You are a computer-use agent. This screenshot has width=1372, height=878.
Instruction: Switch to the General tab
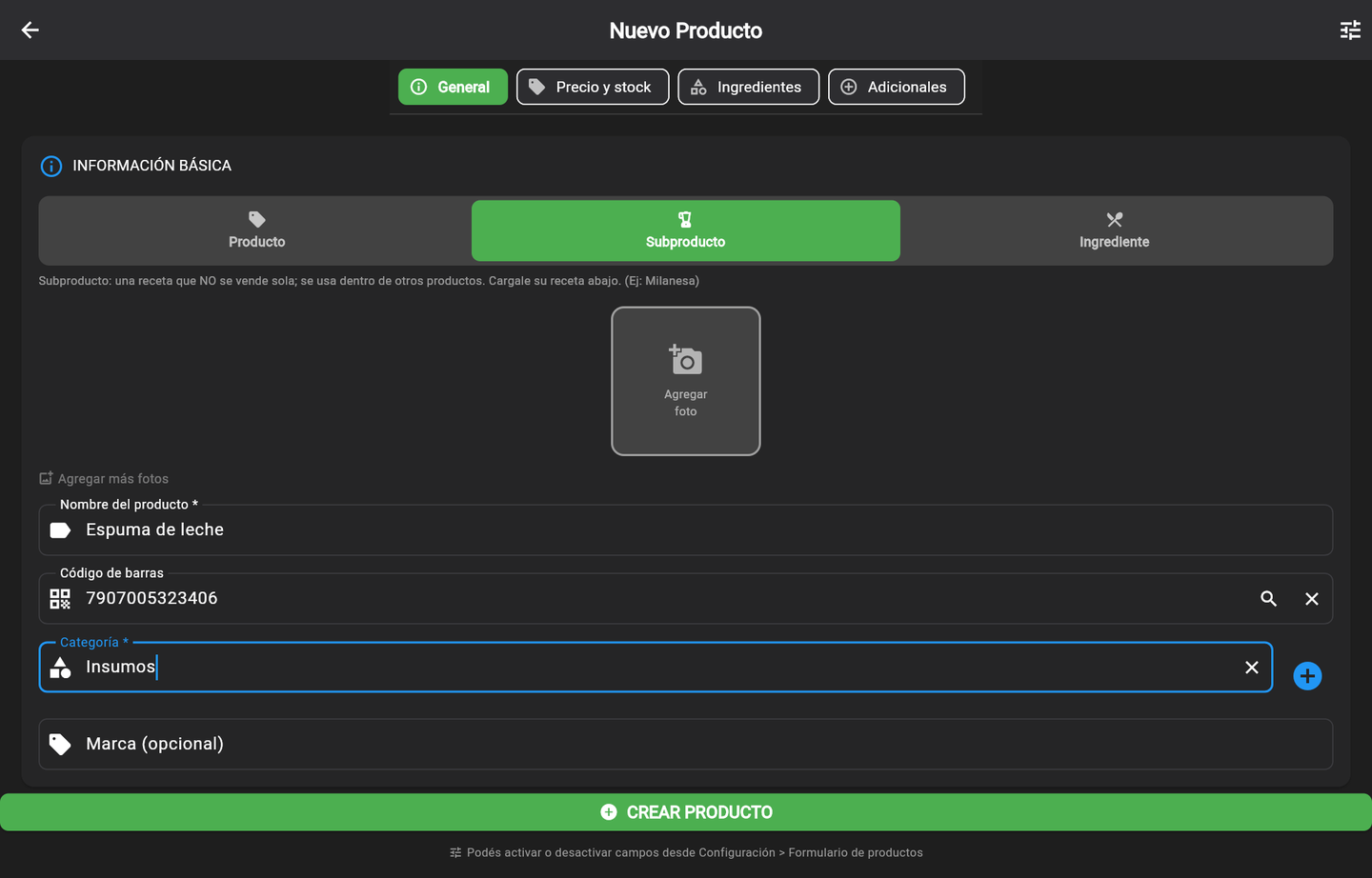tap(453, 87)
